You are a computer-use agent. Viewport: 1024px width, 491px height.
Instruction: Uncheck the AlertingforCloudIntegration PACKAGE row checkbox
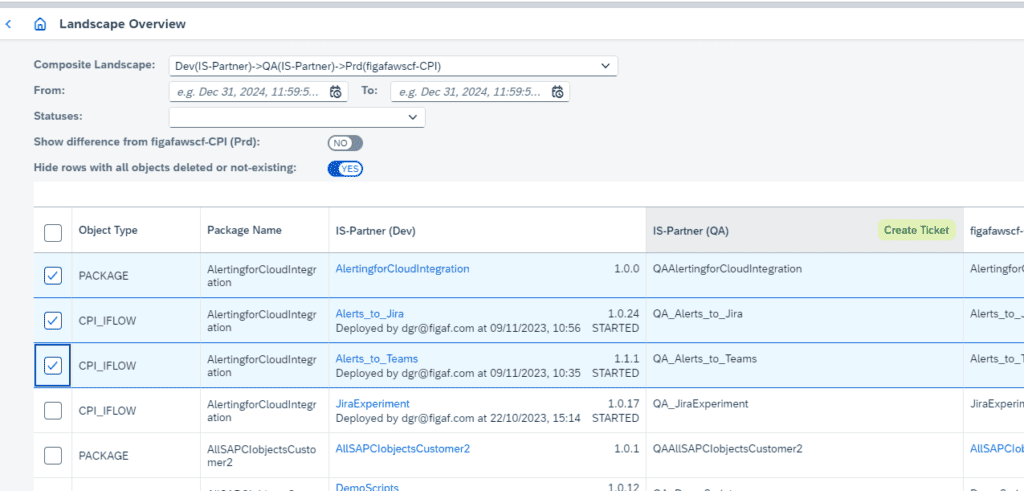click(x=53, y=276)
